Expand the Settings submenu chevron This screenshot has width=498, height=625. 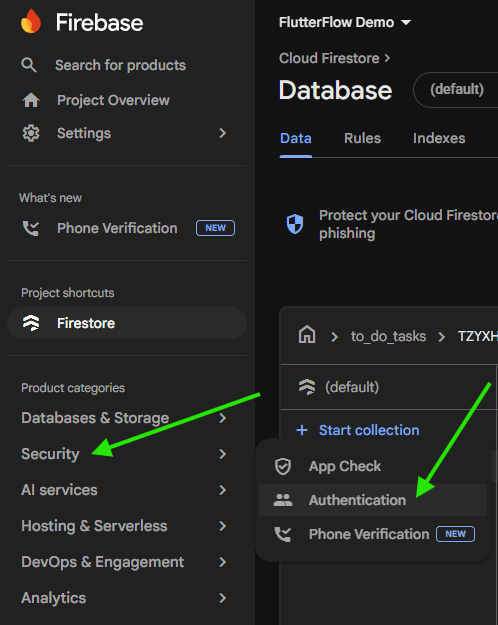click(x=222, y=133)
